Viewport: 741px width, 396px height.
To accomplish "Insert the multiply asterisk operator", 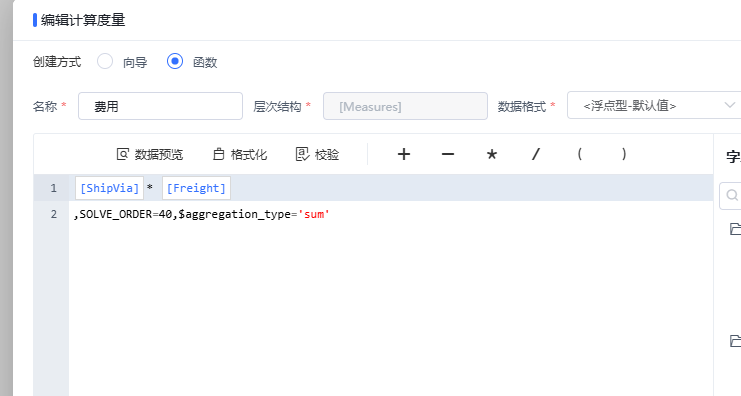I will click(491, 154).
